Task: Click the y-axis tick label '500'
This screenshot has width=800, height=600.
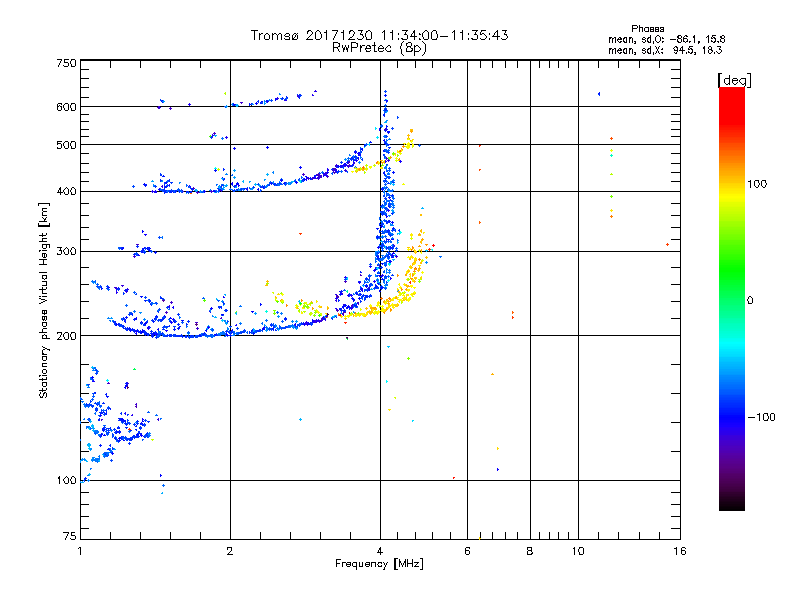Action: (x=66, y=145)
